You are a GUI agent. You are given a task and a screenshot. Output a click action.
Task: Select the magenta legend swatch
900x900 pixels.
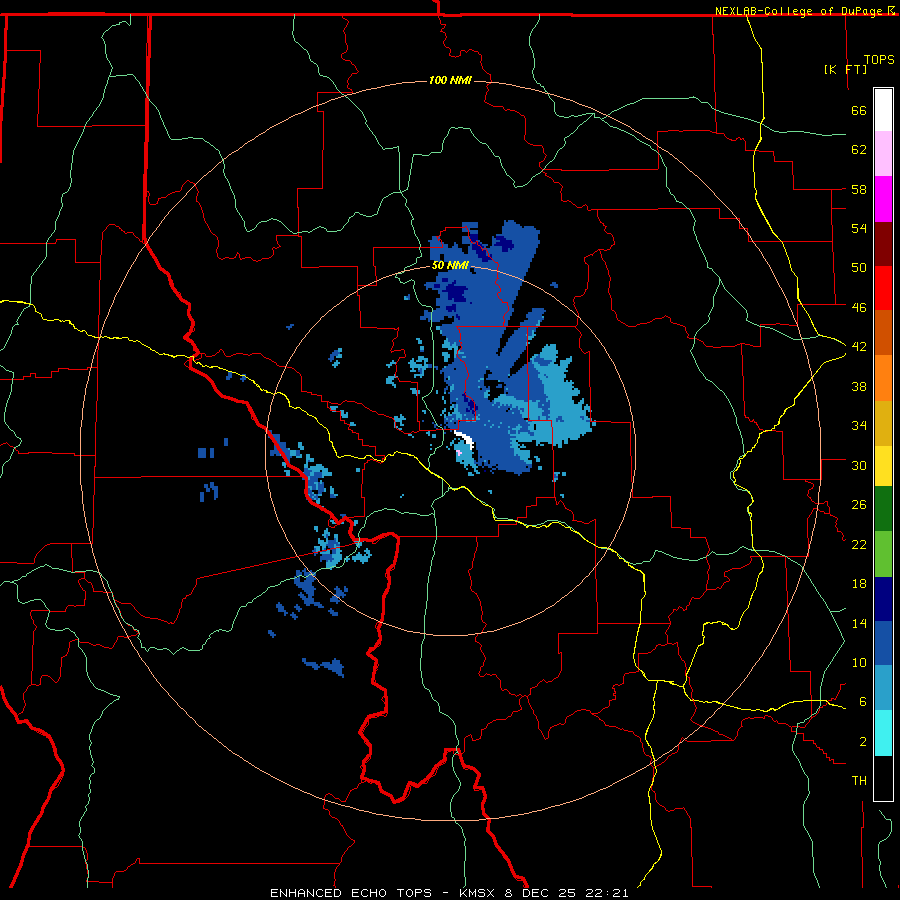[883, 199]
